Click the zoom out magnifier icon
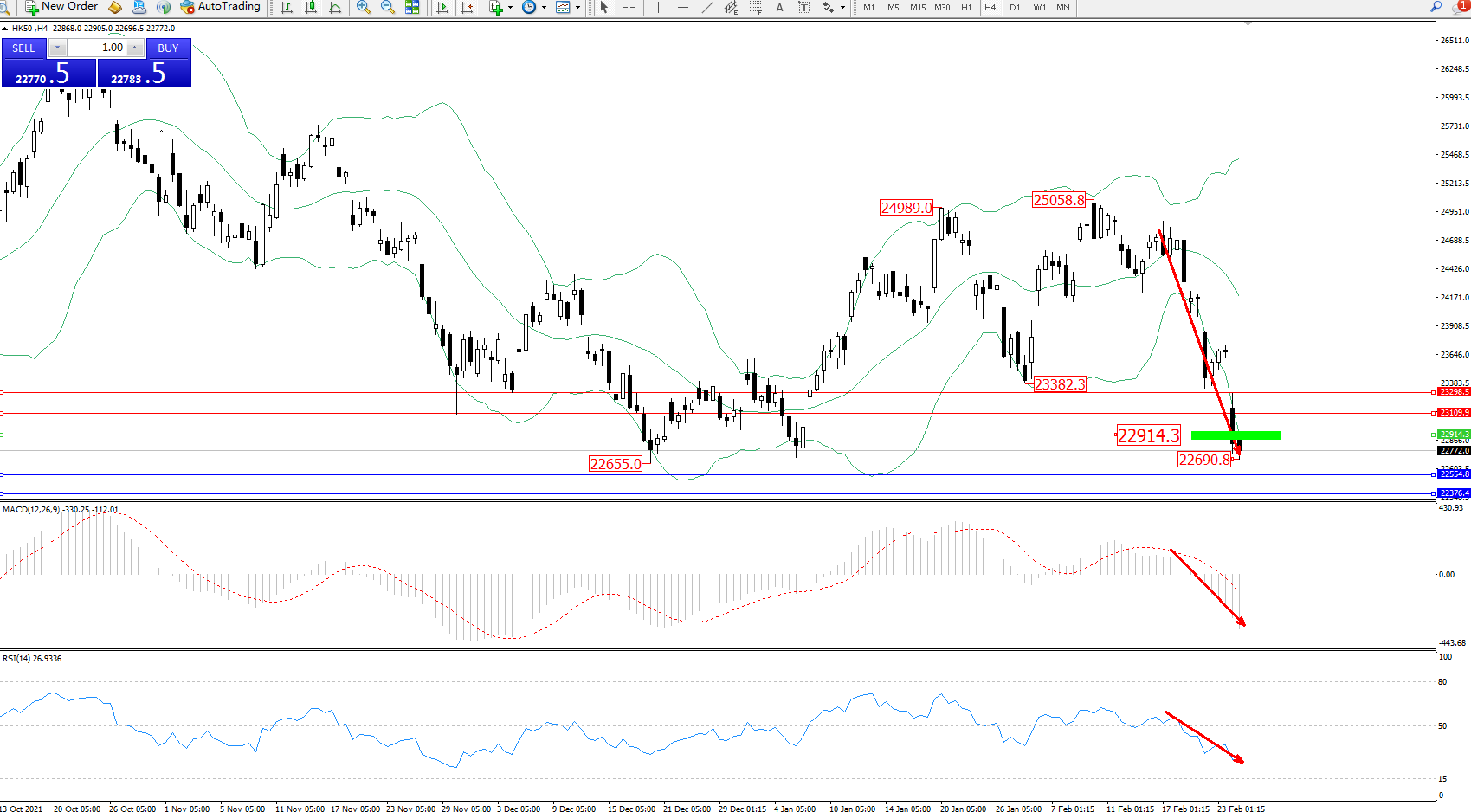The image size is (1471, 812). [x=388, y=7]
